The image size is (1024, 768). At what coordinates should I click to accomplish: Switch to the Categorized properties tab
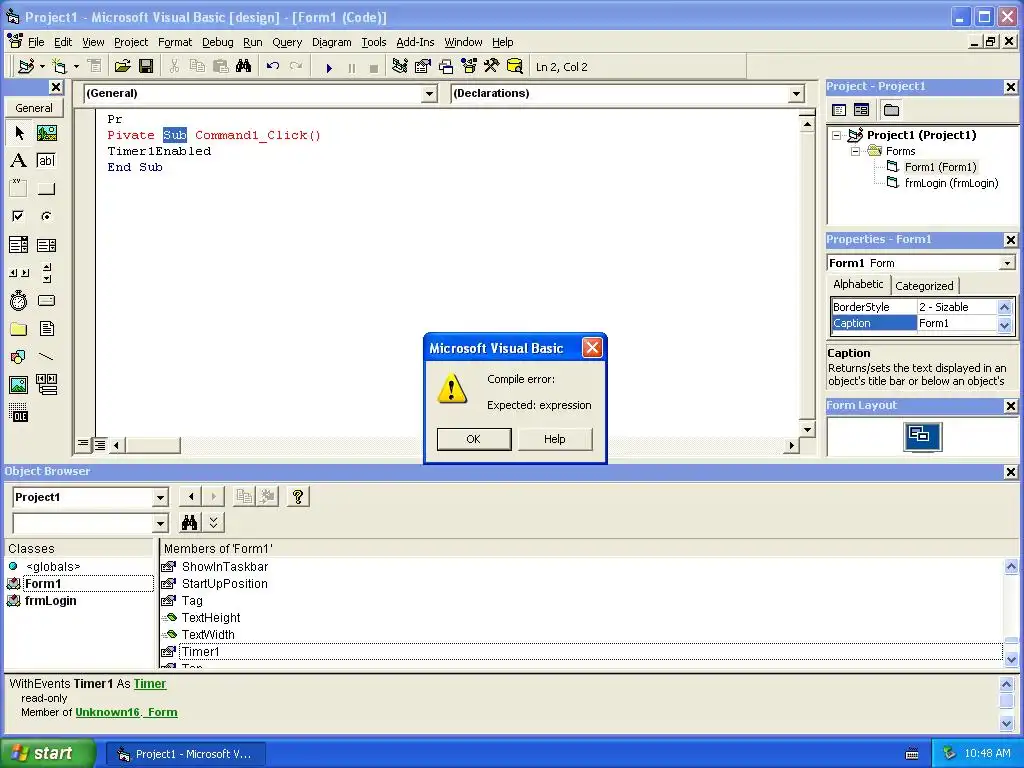924,285
